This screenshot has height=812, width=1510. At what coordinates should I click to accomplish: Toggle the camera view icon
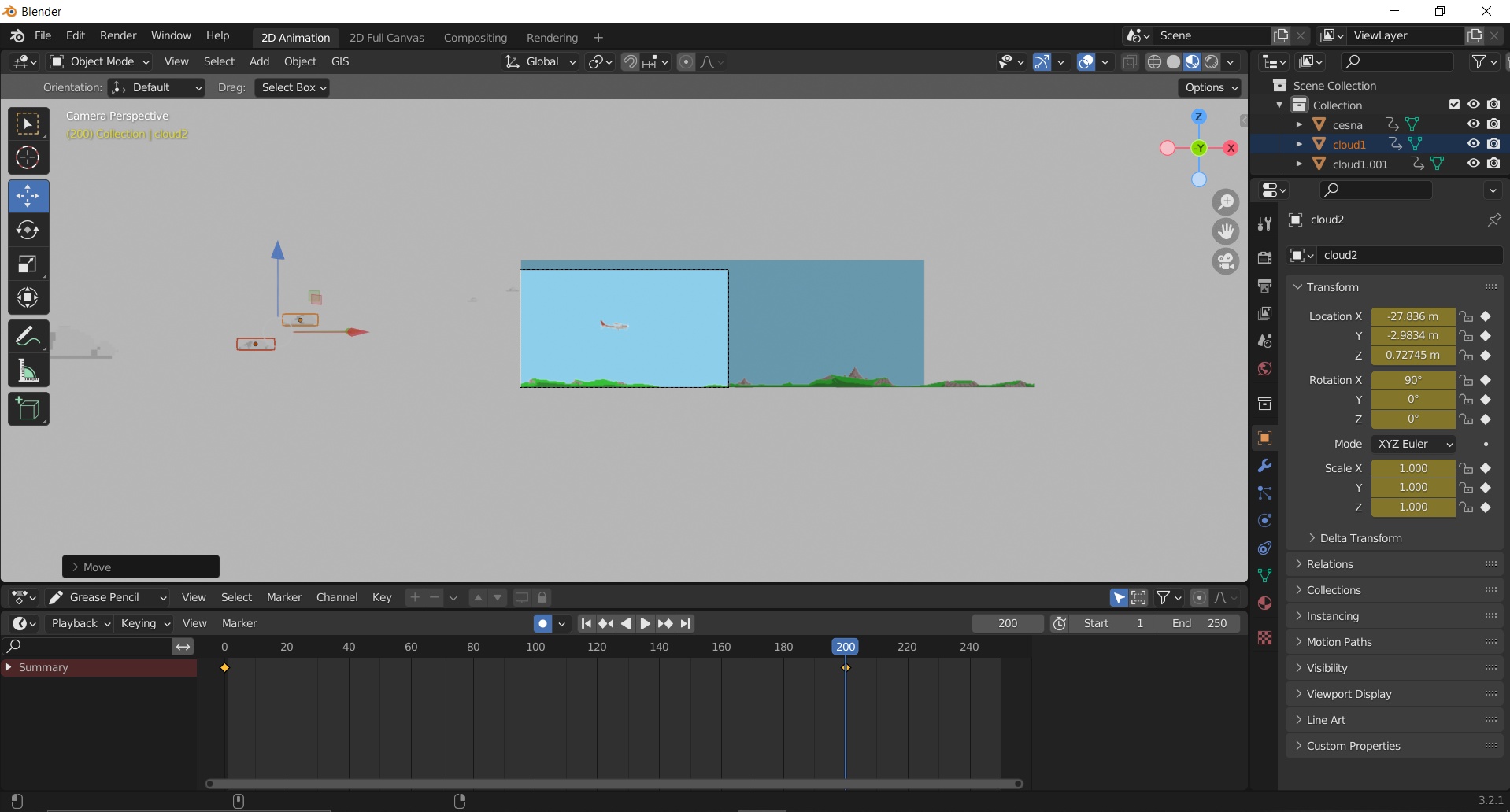[x=1226, y=261]
